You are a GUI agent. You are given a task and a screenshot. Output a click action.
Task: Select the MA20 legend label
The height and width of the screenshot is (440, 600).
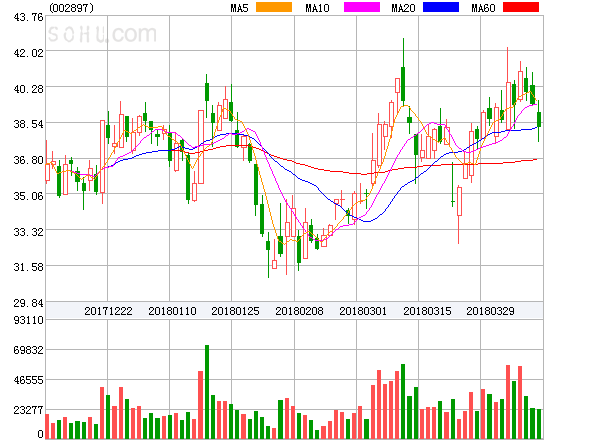(x=403, y=8)
